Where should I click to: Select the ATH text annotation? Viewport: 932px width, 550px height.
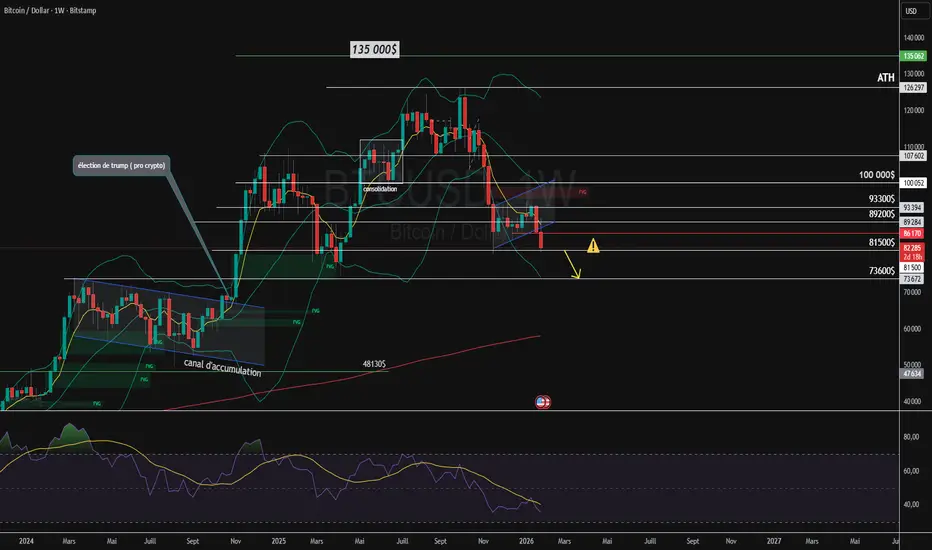(x=886, y=78)
